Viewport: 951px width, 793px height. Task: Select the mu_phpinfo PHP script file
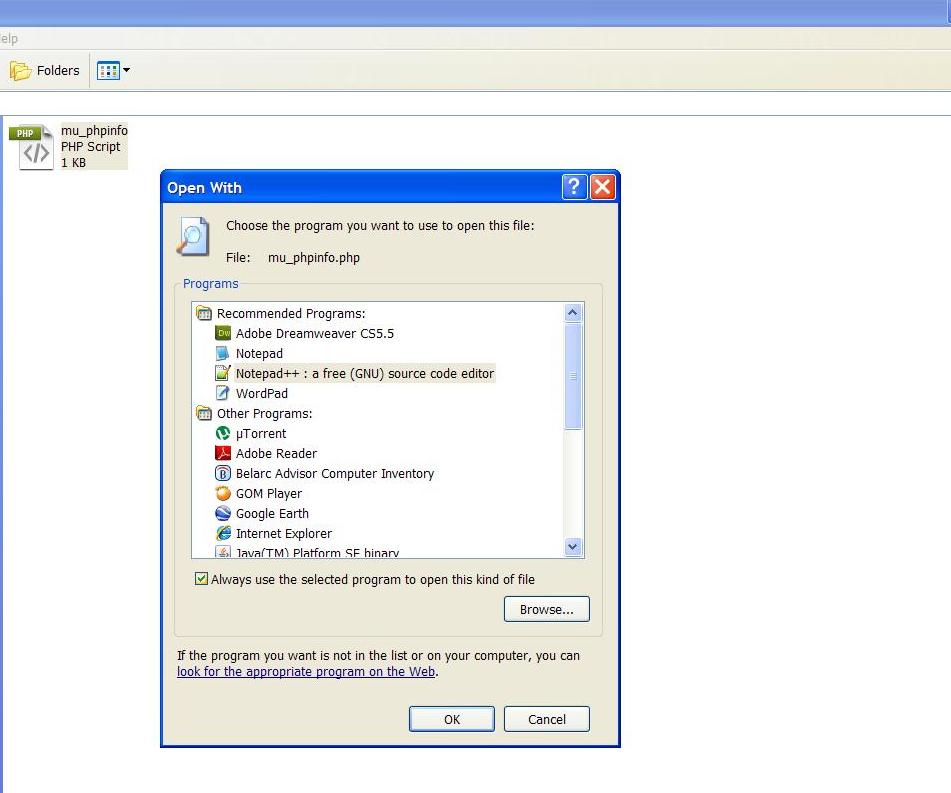click(x=71, y=146)
